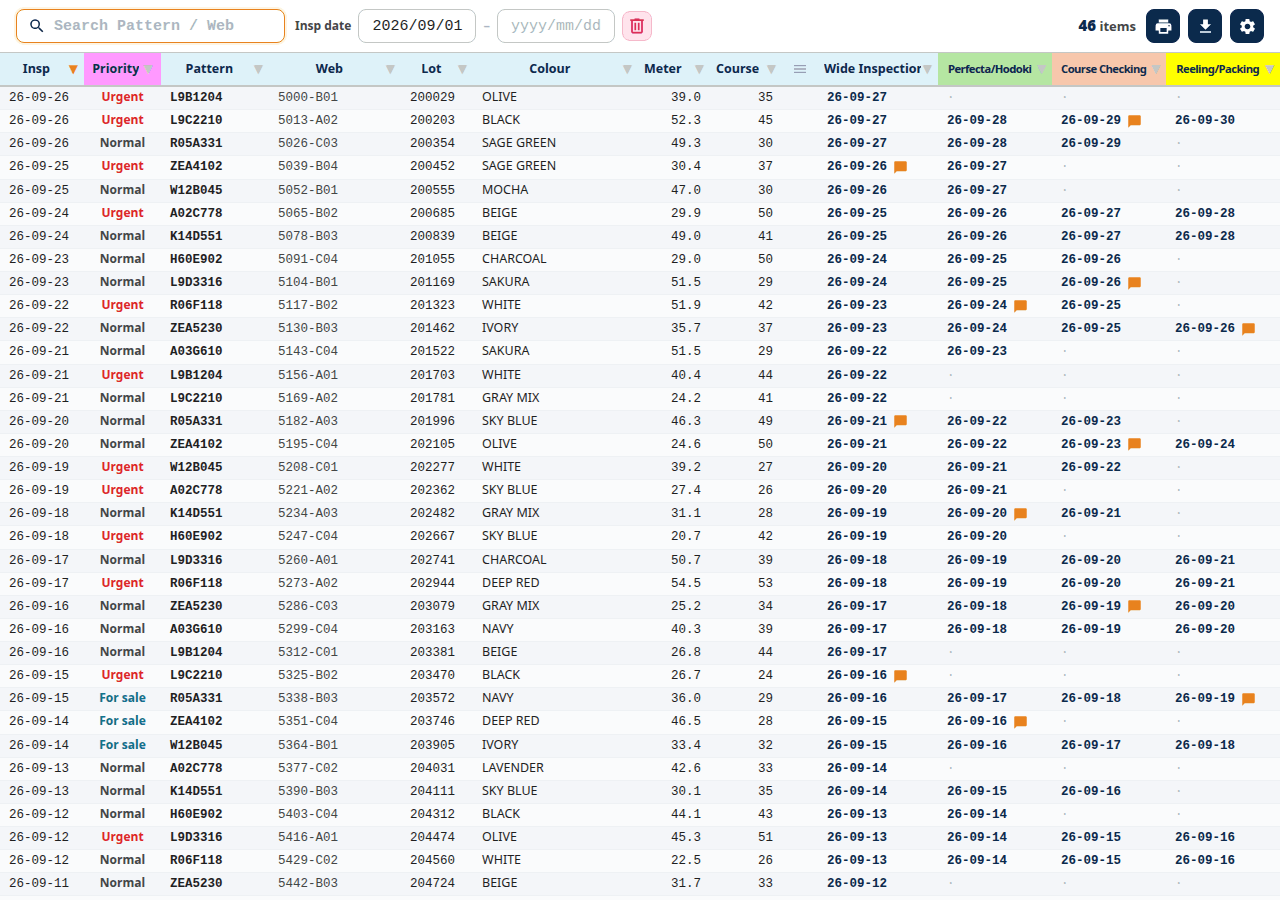Screen dimensions: 1280x900
Task: Open comment flag on lot 200203 Course Checking
Action: tap(1134, 121)
